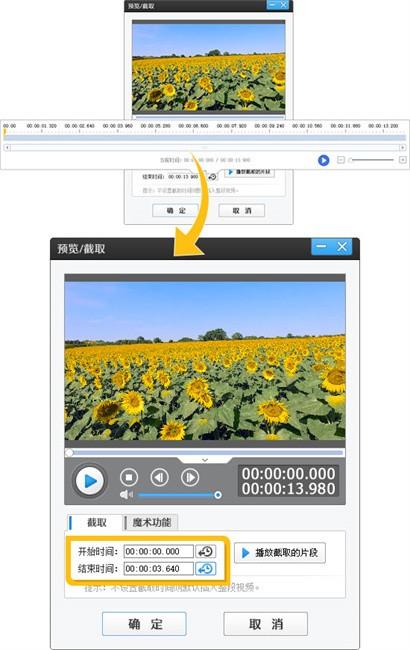Switch to the 魔术功能 tab

click(x=151, y=522)
